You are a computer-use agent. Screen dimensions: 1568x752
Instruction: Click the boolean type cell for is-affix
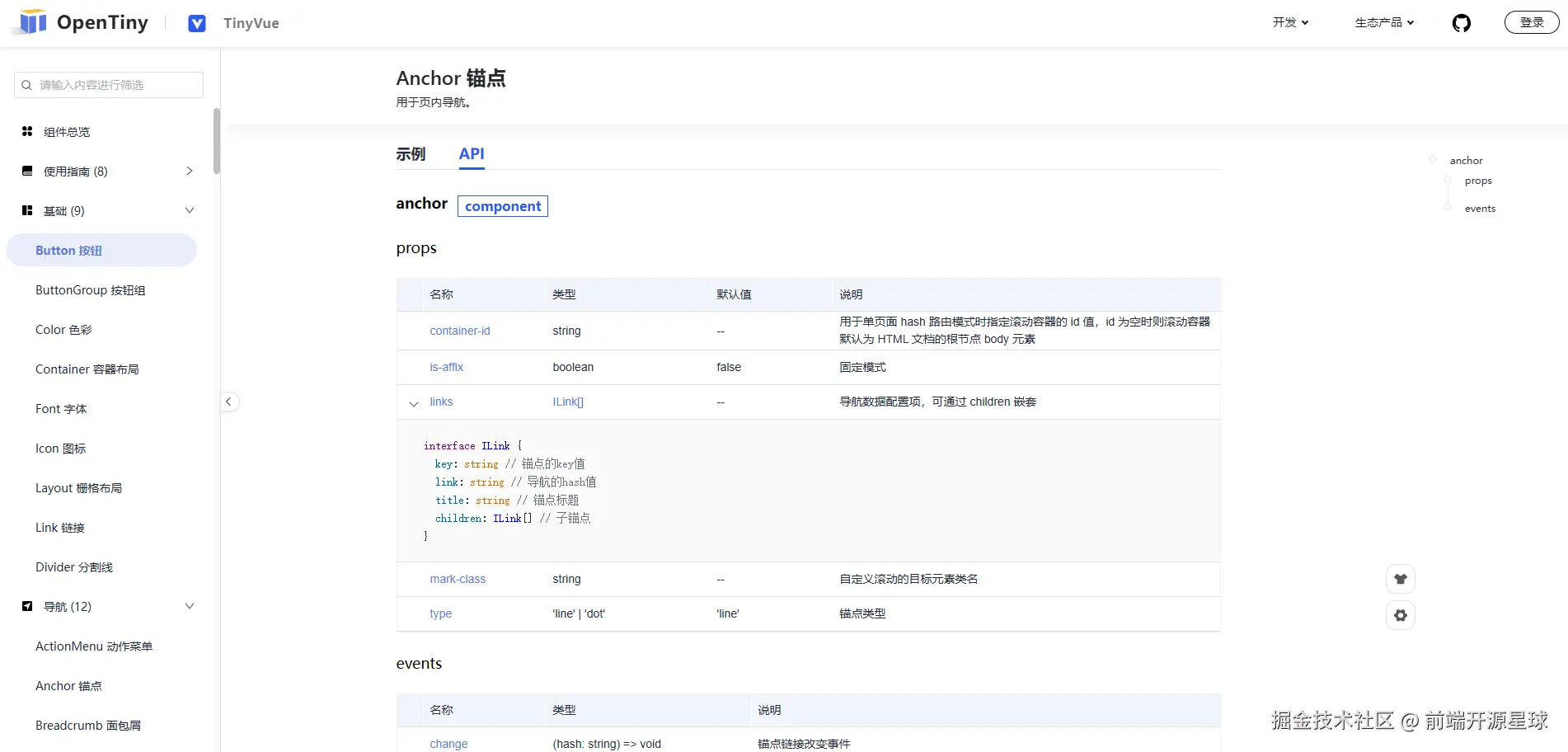pos(573,367)
